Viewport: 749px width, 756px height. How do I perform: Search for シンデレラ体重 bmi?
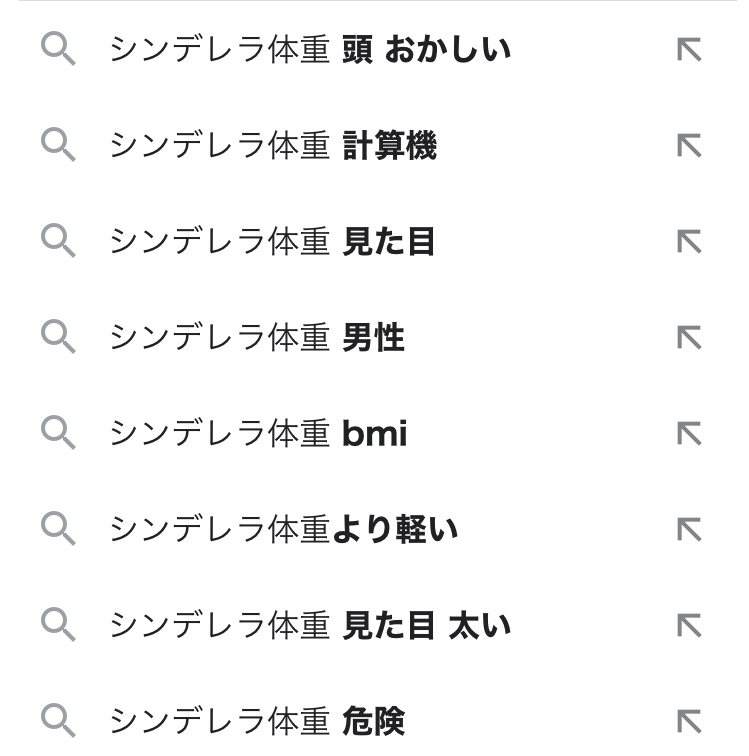pos(258,434)
